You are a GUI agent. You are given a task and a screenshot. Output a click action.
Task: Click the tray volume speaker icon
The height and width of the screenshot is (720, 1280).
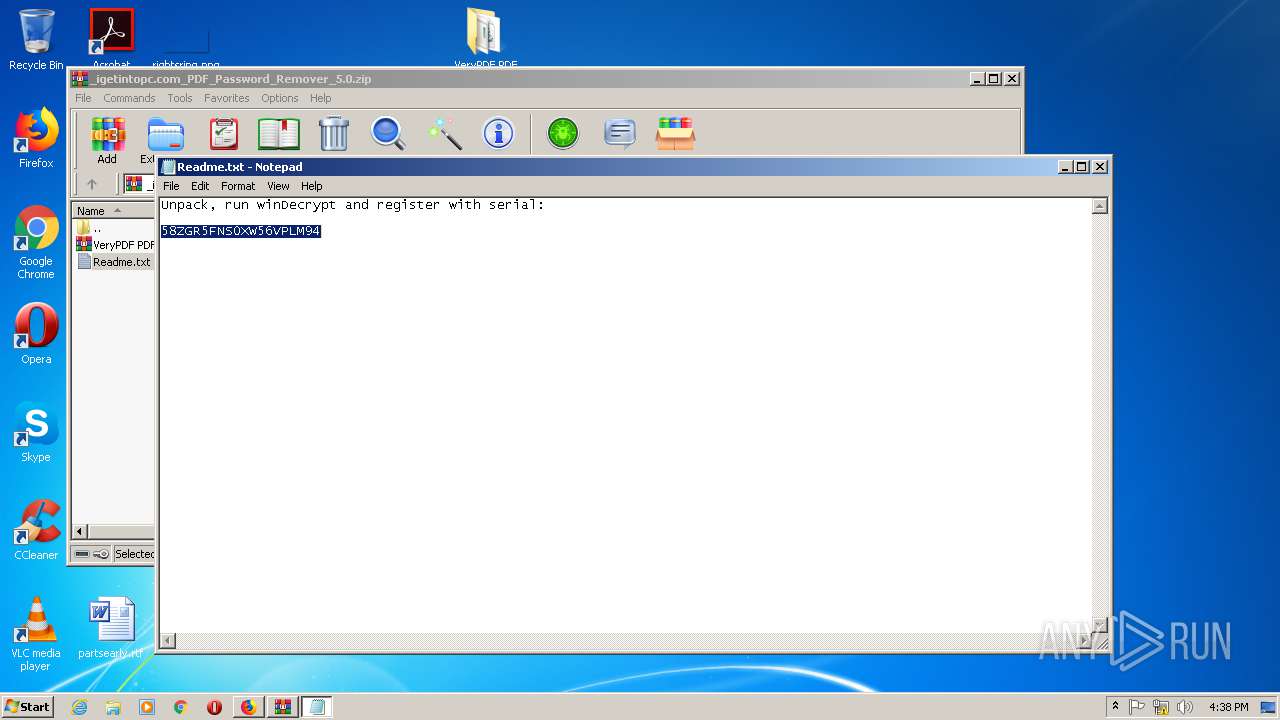(1185, 707)
